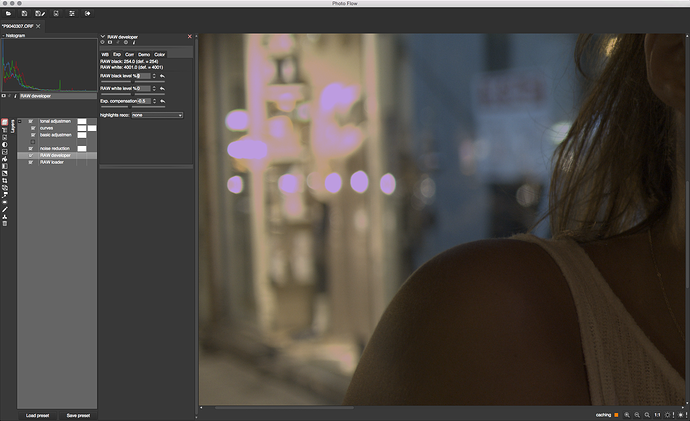The width and height of the screenshot is (690, 421).
Task: Collapse the RAW developer panel chevron
Action: tap(103, 38)
